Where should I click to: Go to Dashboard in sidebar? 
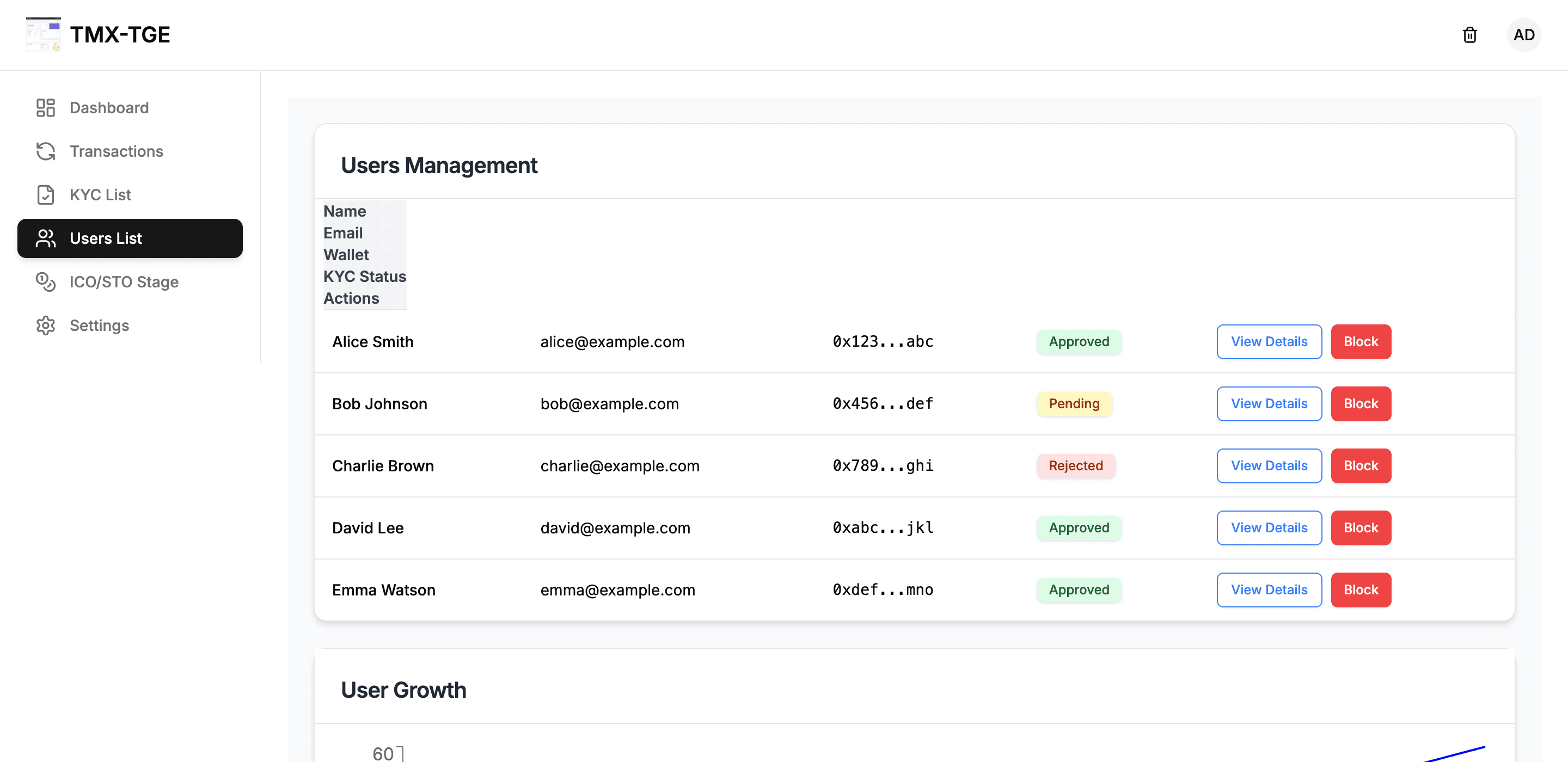130,108
